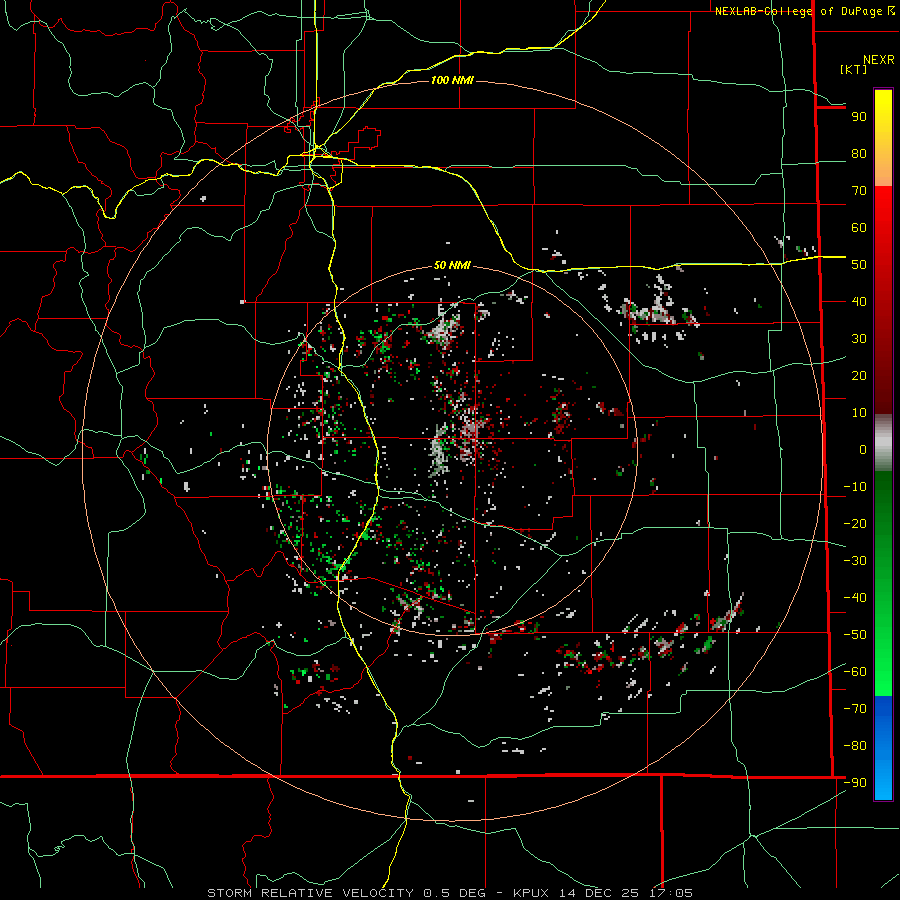Click the yellow top segment of color bar
Viewport: 900px width, 900px height.
[x=883, y=138]
